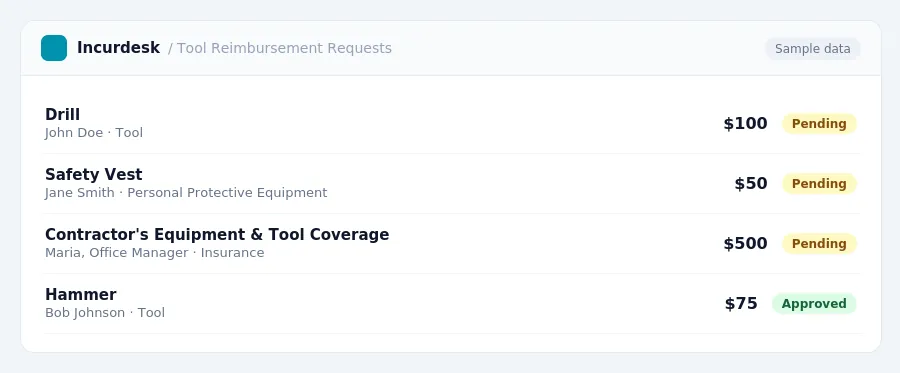900x373 pixels.
Task: Click the Pending badge on Safety Vest row
Action: click(x=819, y=184)
